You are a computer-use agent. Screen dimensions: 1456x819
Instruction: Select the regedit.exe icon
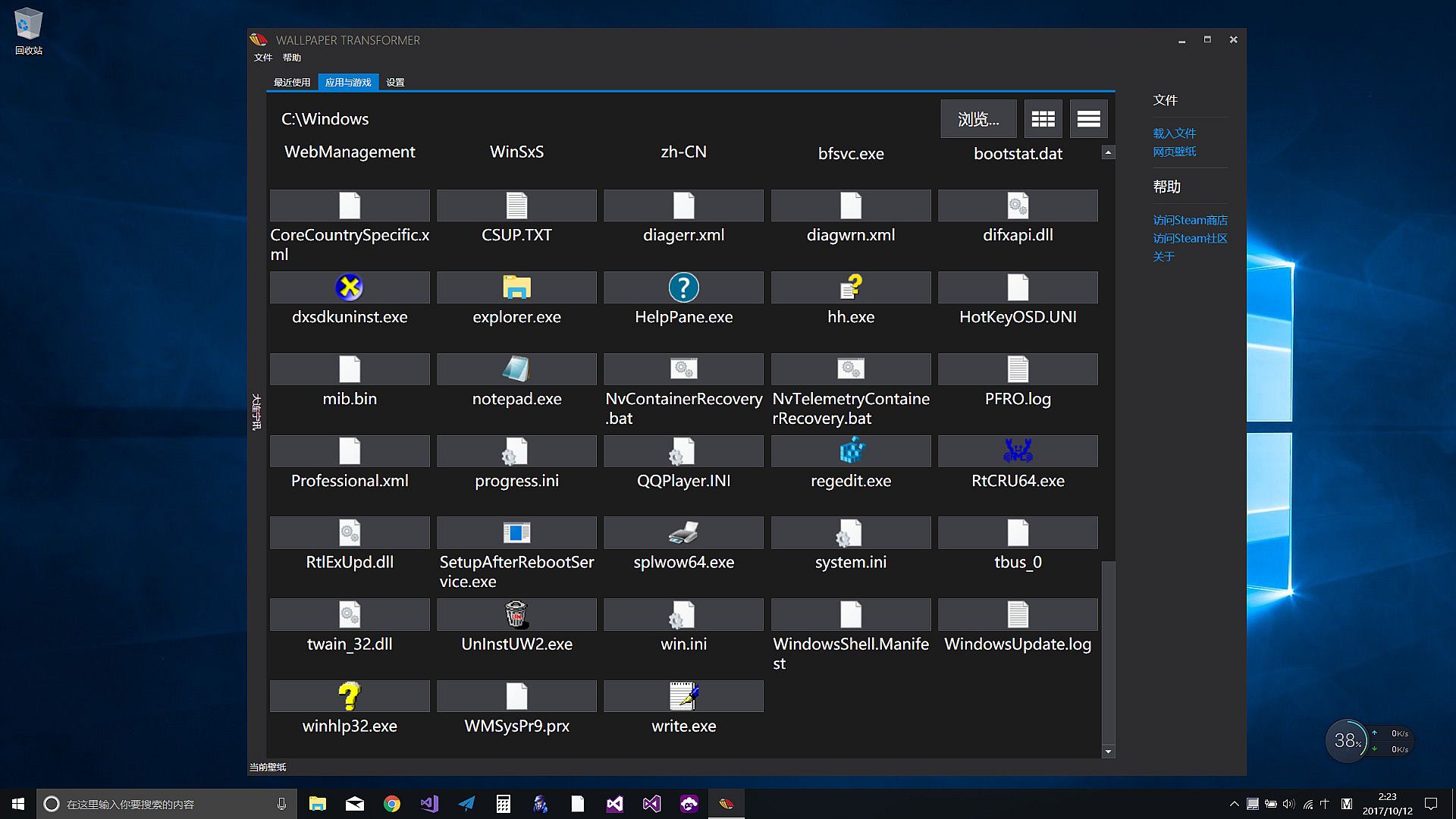pos(851,451)
